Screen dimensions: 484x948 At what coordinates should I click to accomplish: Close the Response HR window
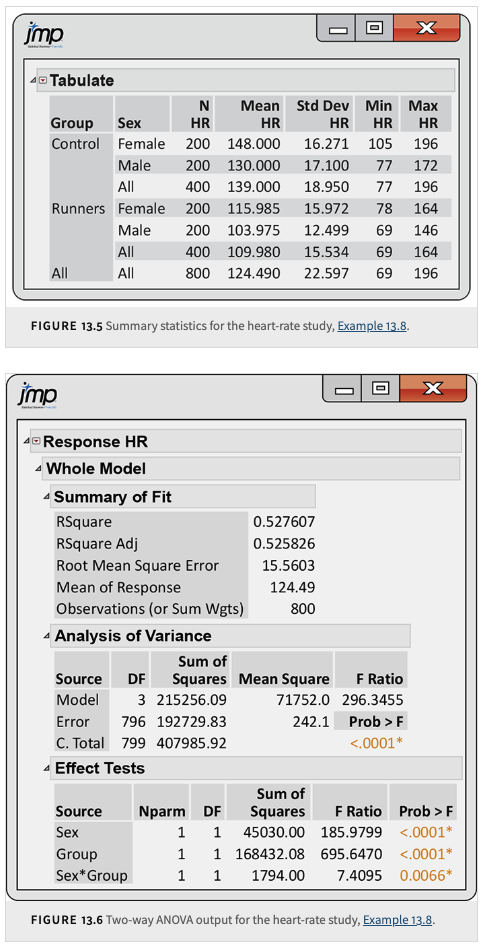(x=432, y=388)
